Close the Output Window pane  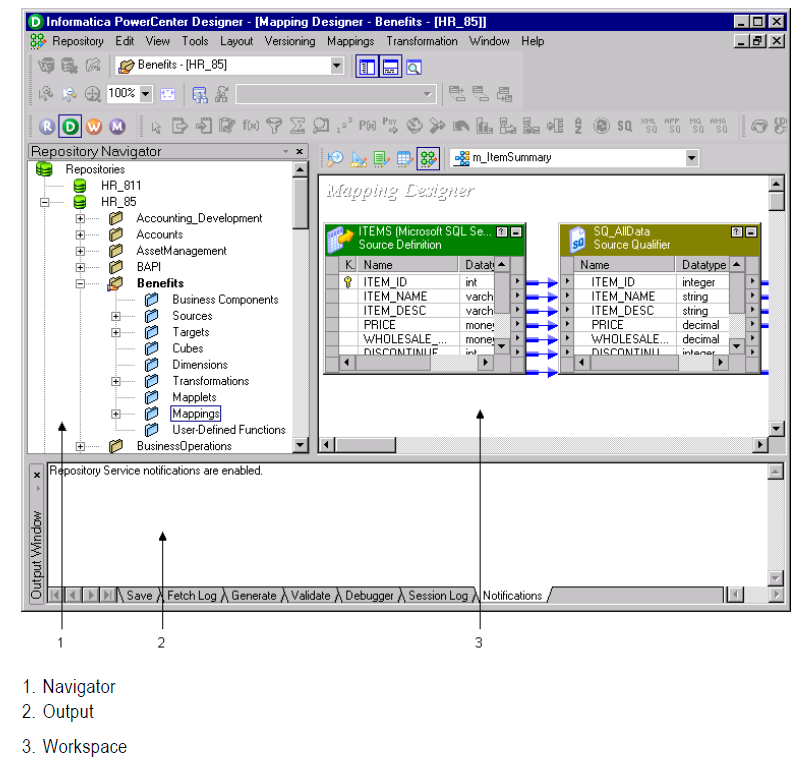point(37,475)
